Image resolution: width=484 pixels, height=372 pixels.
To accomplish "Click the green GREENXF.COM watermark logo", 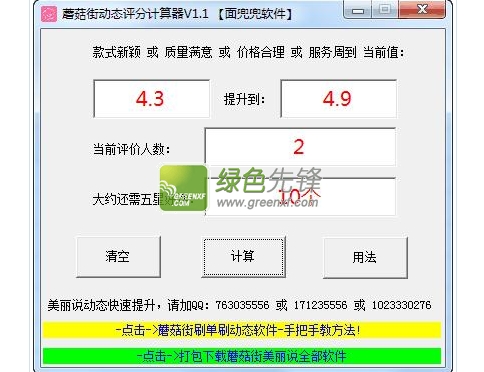I will point(183,188).
